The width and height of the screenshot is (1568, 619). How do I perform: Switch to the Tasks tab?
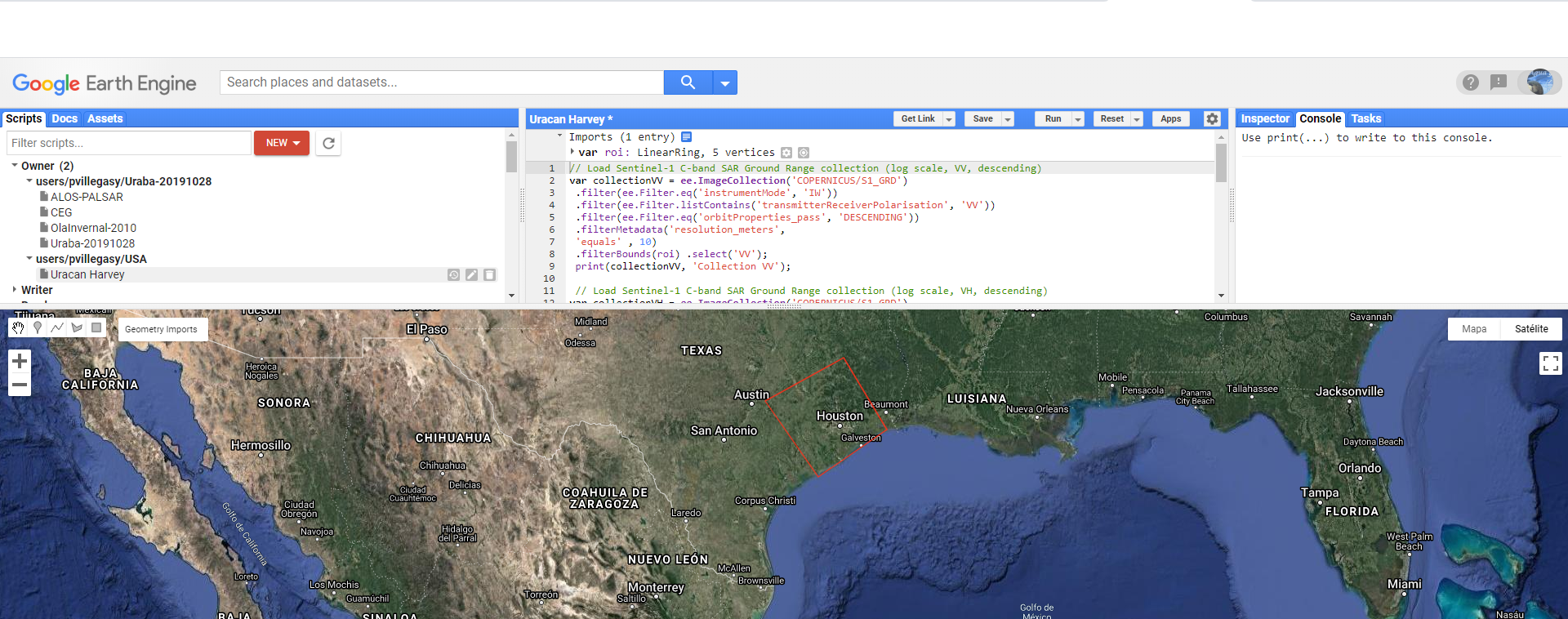pos(1365,118)
